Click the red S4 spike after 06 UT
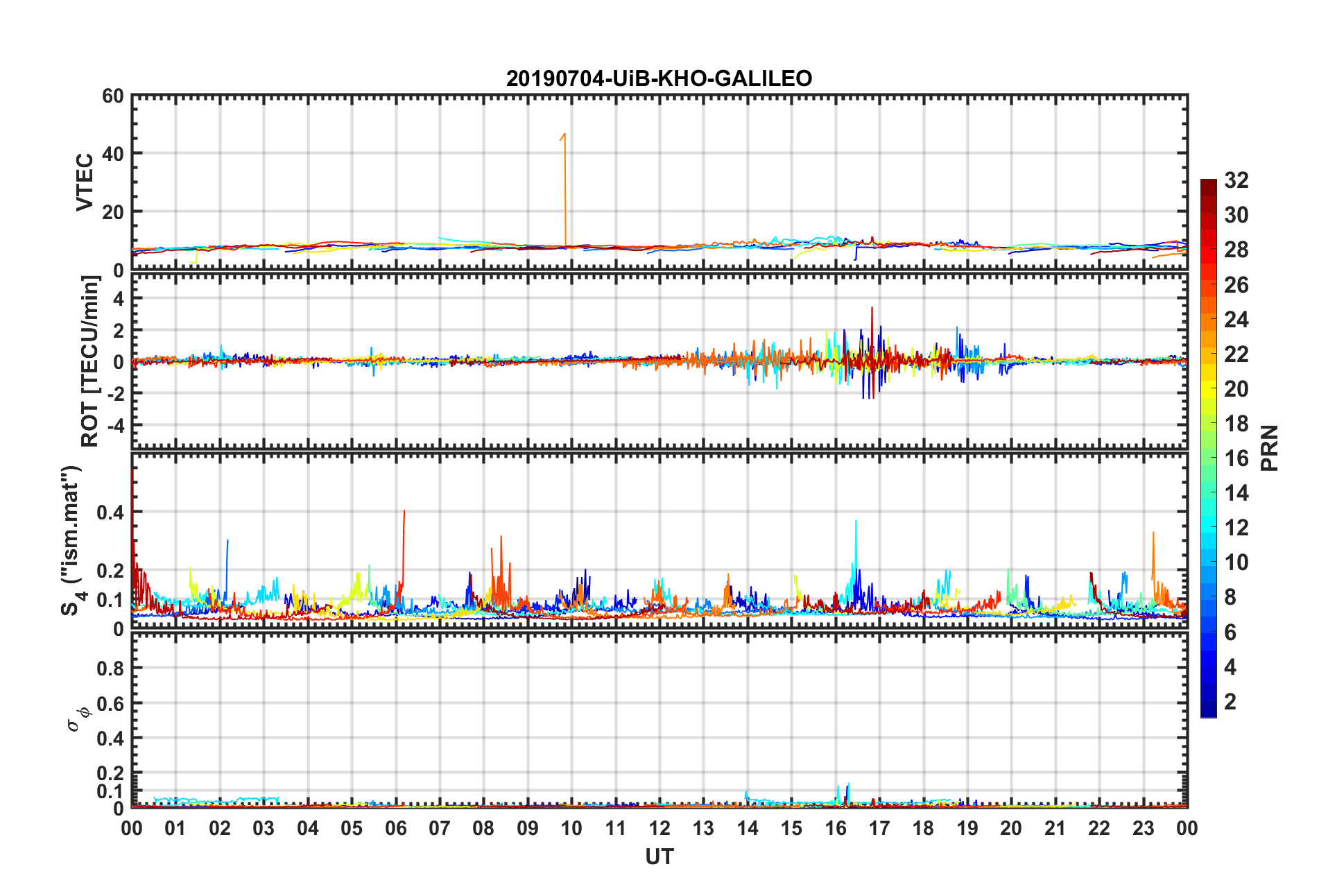Viewport: 1319px width, 896px height. pos(403,548)
